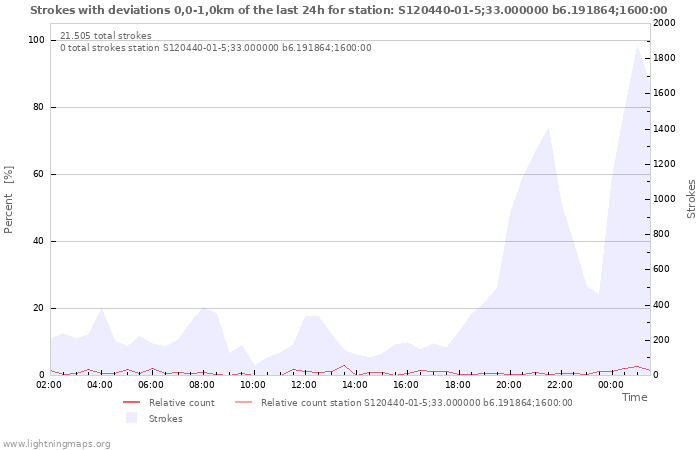Viewport: 700px width, 450px height.
Task: Click the 2000 label on strokes axis
Action: (664, 23)
